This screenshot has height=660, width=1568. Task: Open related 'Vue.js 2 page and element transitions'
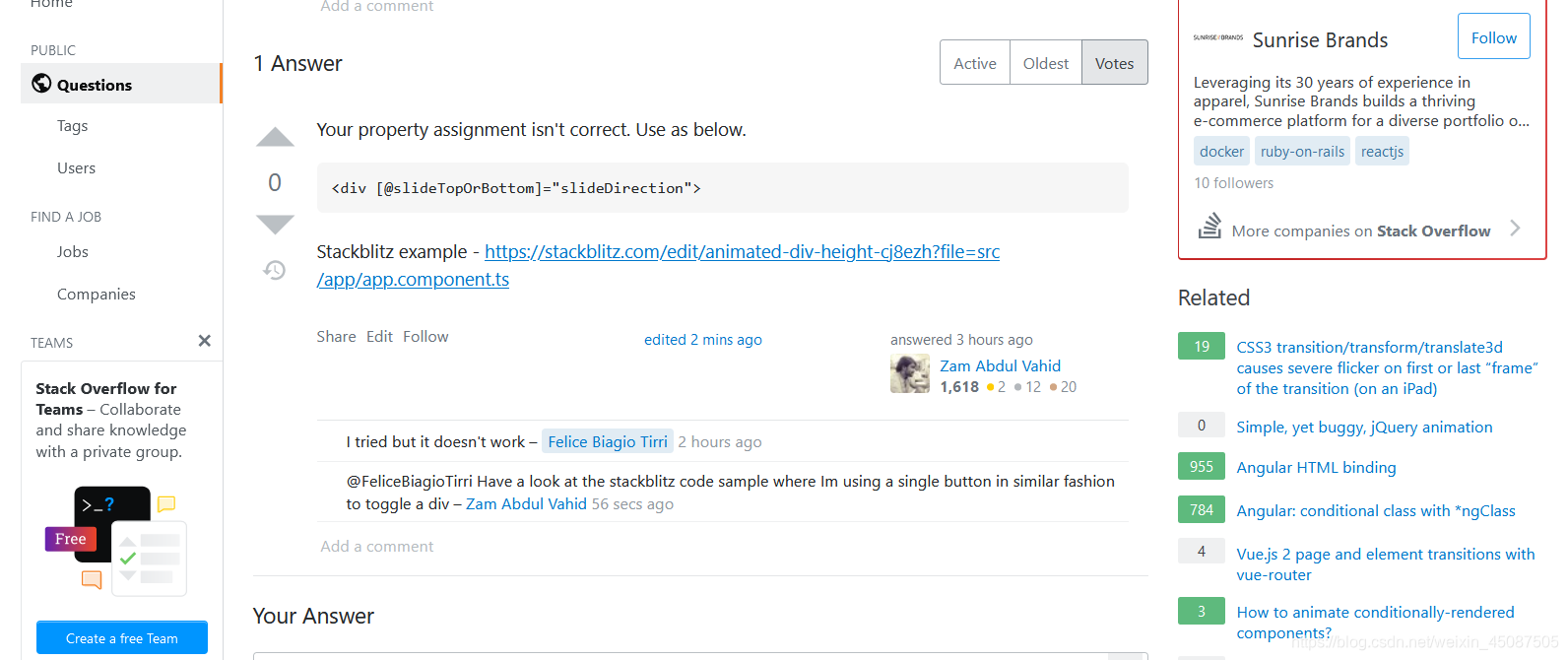click(x=1386, y=564)
